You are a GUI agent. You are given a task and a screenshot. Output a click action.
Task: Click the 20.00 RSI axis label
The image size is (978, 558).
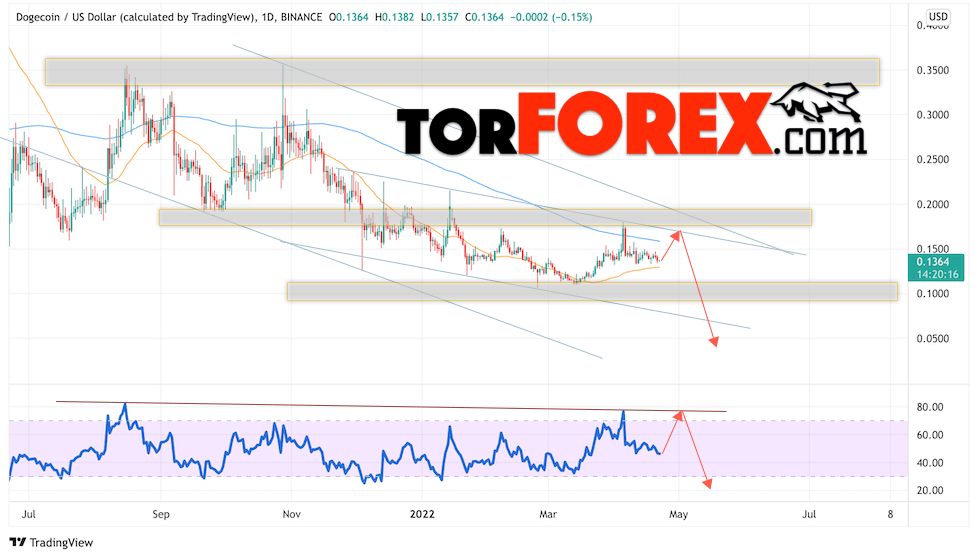(x=930, y=491)
